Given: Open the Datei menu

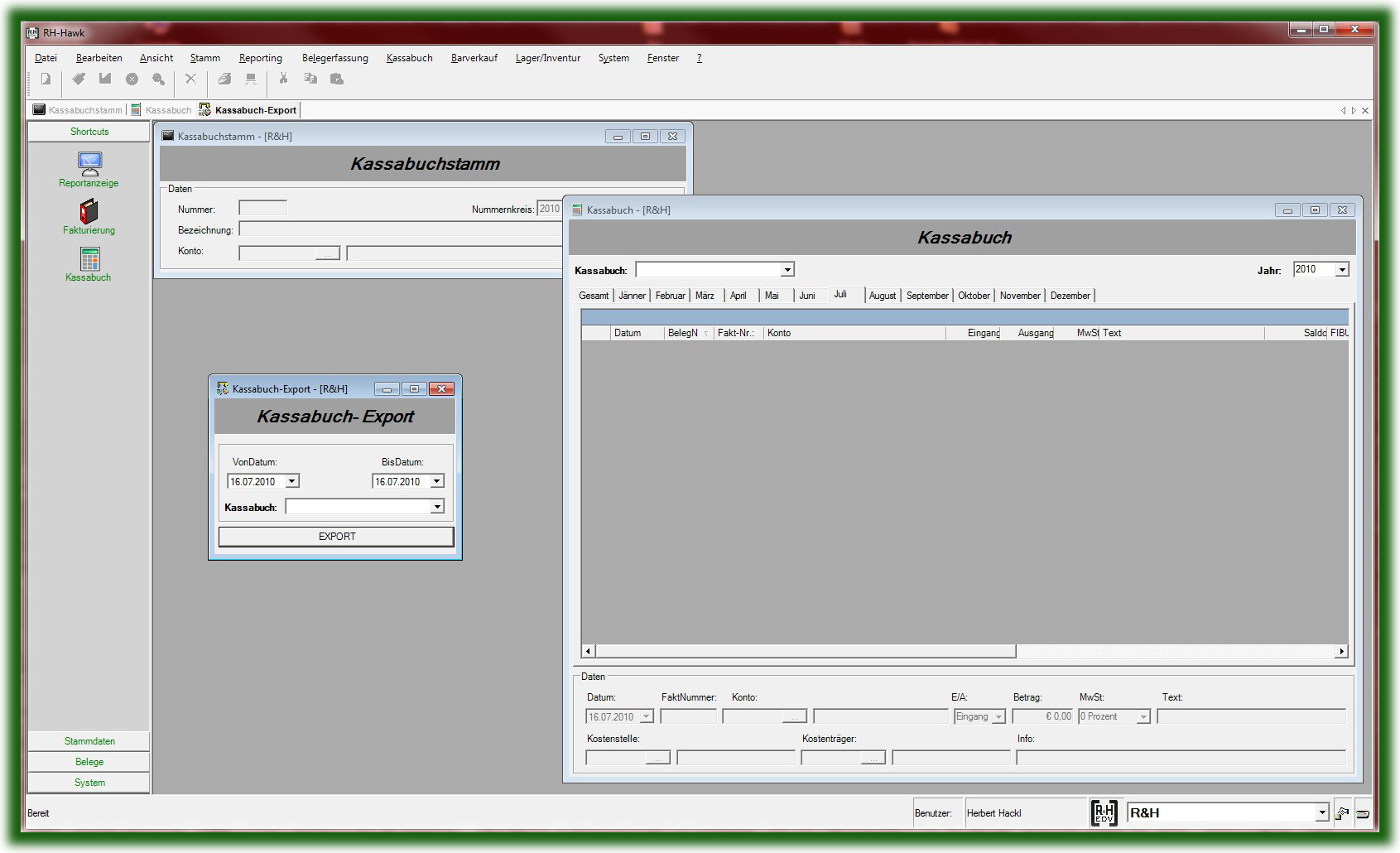Looking at the screenshot, I should click(x=46, y=58).
